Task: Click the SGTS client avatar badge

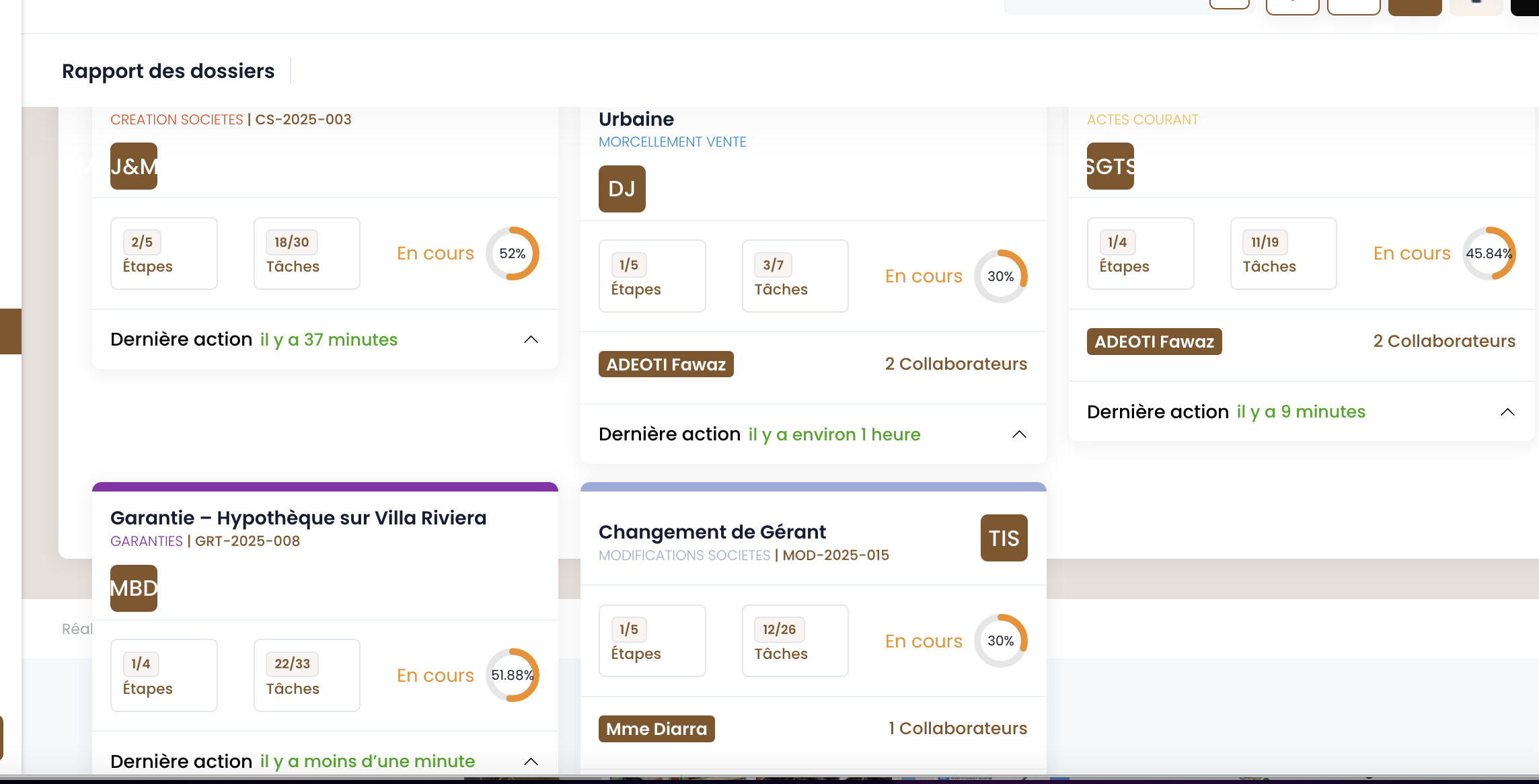Action: coord(1111,166)
